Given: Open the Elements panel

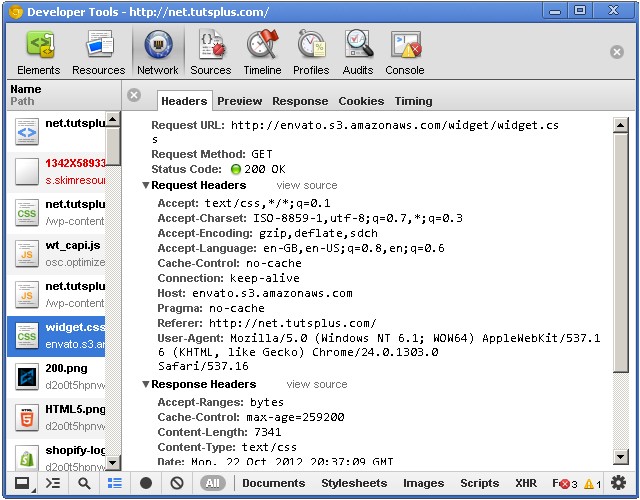Looking at the screenshot, I should pyautogui.click(x=39, y=53).
